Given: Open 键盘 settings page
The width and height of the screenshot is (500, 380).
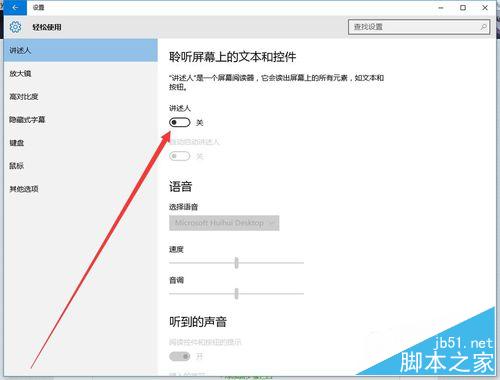Looking at the screenshot, I should (x=80, y=143).
